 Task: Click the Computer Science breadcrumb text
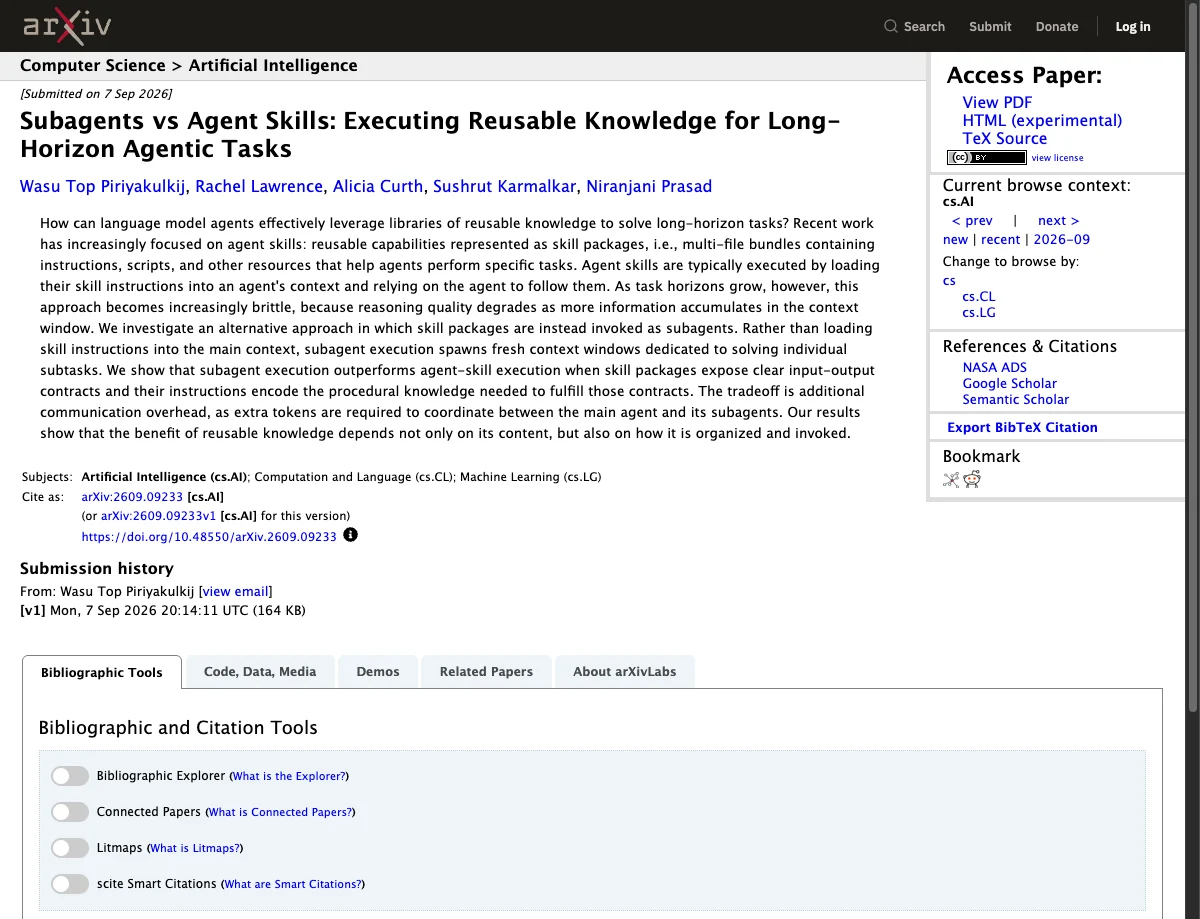tap(93, 65)
